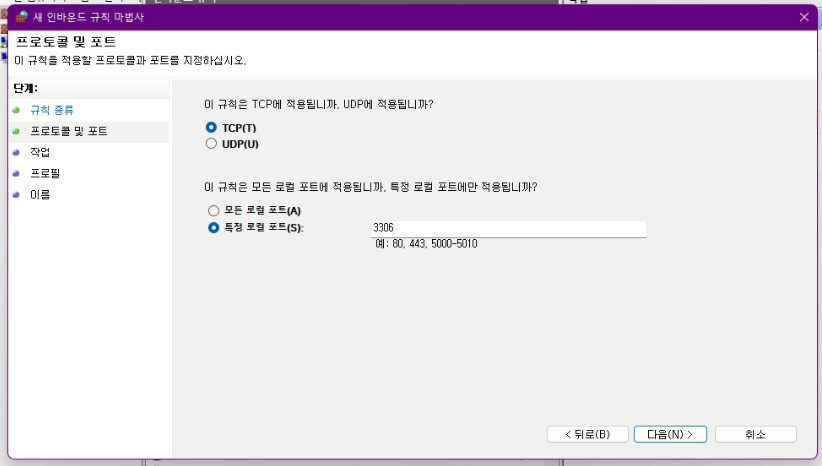Select the UDP(U) radio button
This screenshot has width=822, height=466.
click(211, 144)
